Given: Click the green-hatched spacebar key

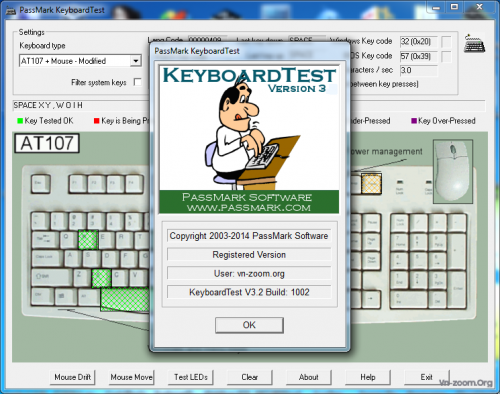Looking at the screenshot, I should pos(125,299).
